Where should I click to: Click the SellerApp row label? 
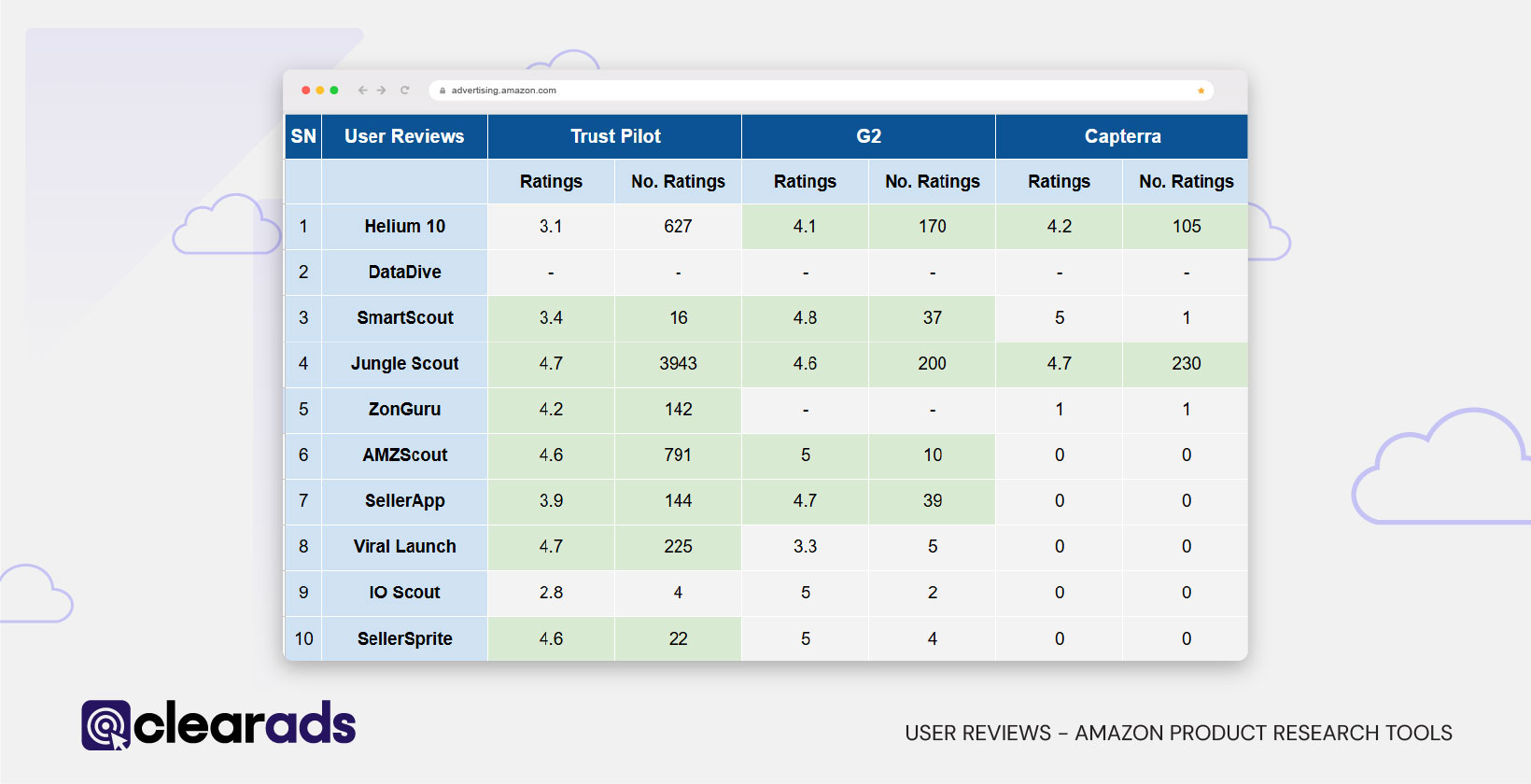point(404,500)
